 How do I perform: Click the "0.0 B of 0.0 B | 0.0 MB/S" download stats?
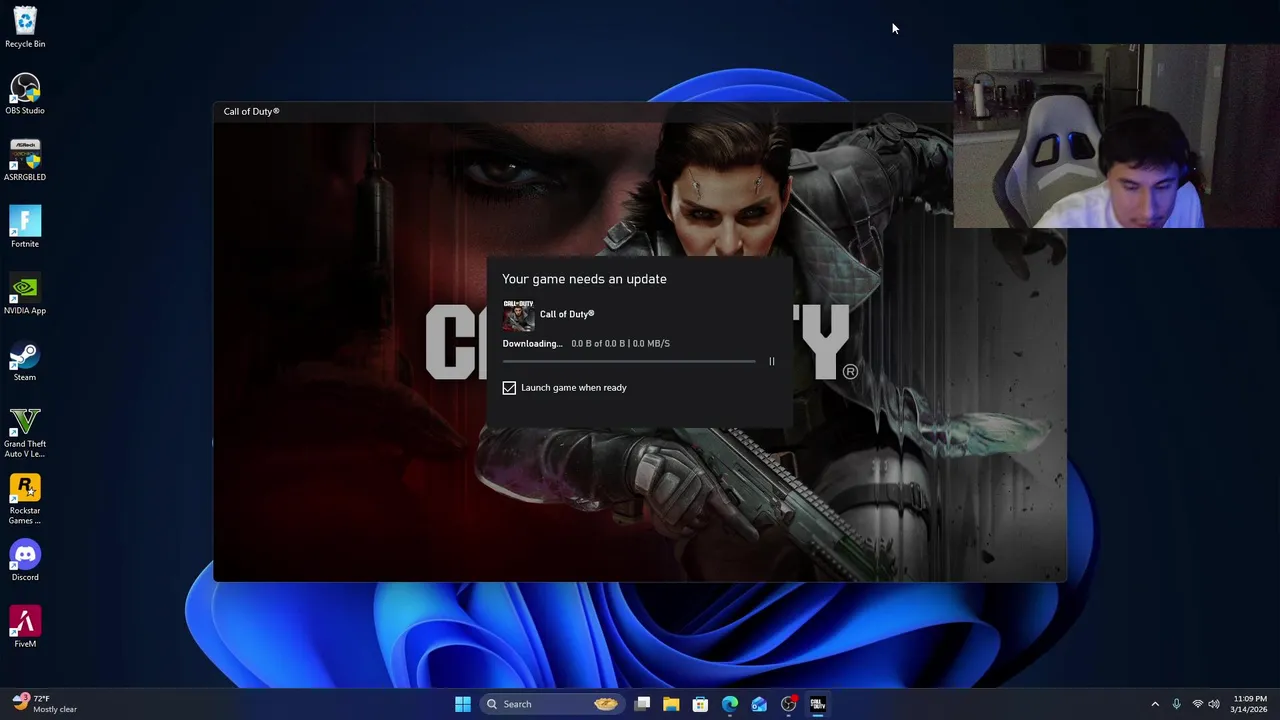(620, 344)
